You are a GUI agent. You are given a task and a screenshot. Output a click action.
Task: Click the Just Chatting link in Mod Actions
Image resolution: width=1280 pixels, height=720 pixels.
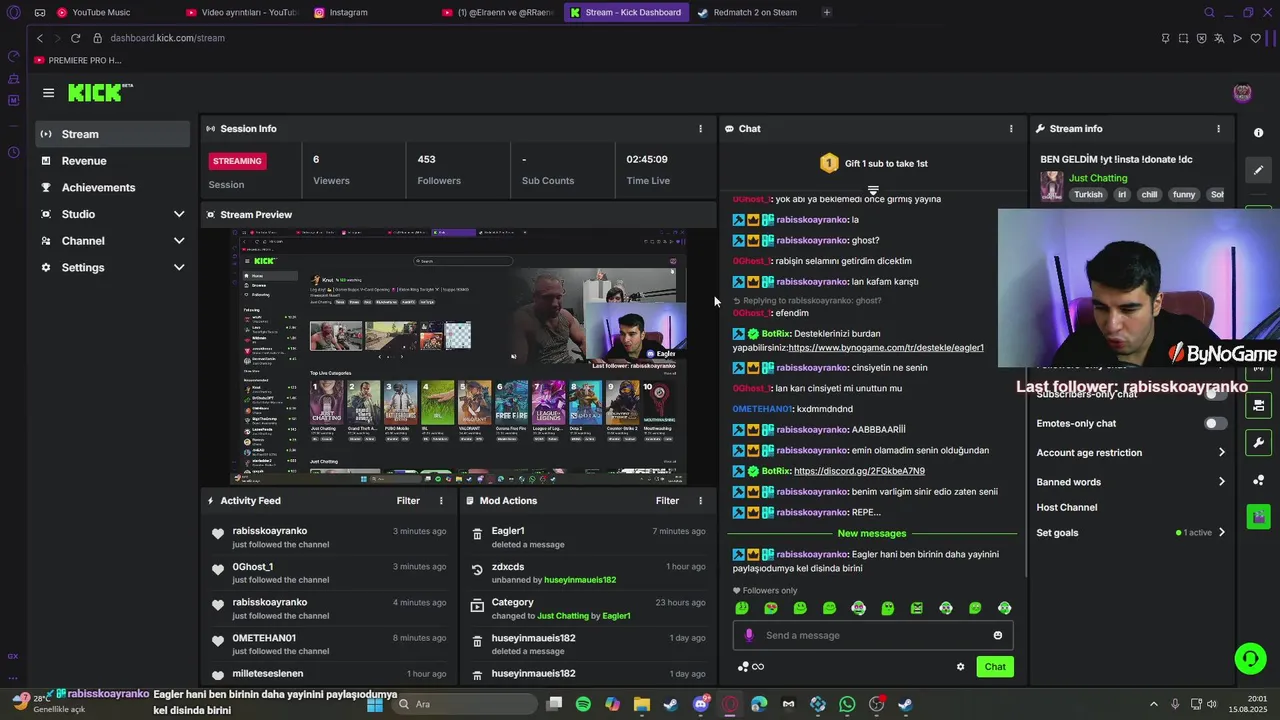(563, 616)
